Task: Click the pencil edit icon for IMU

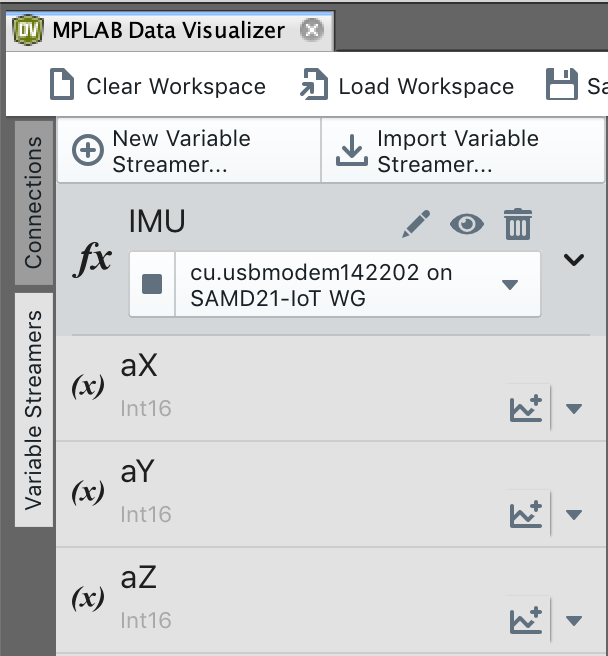Action: pyautogui.click(x=415, y=223)
